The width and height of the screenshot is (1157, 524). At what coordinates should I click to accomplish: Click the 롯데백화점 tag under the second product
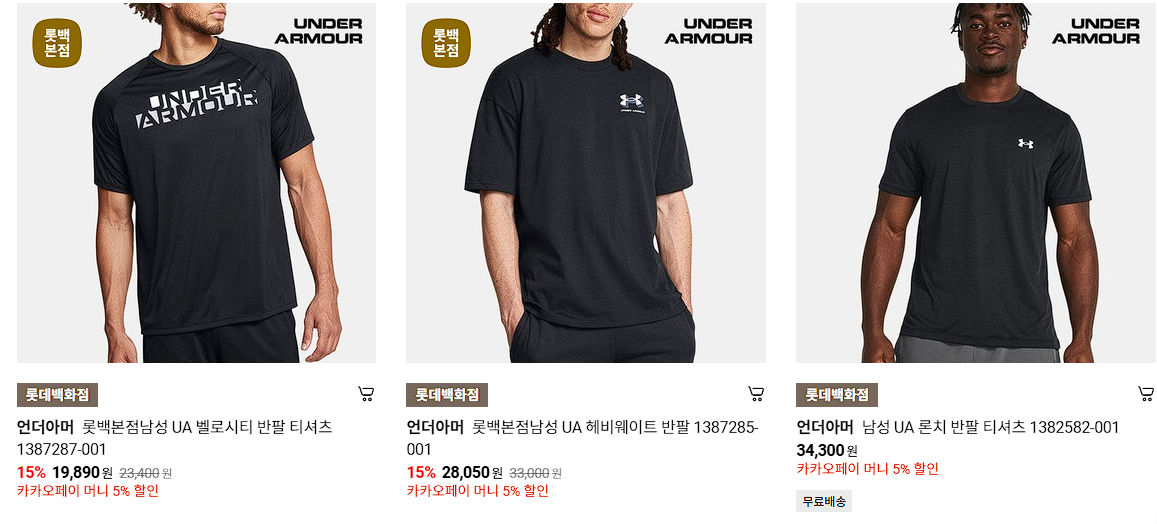pyautogui.click(x=447, y=395)
